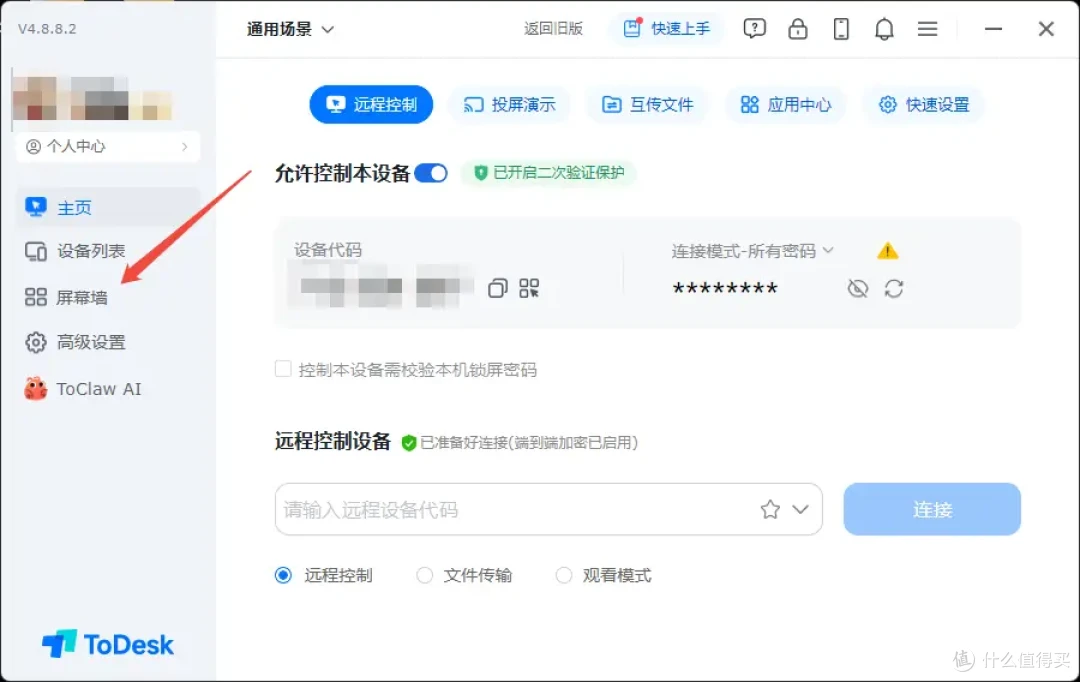Screen dimensions: 1080x682
Task: Close the ToDesk window
Action: [x=1046, y=29]
